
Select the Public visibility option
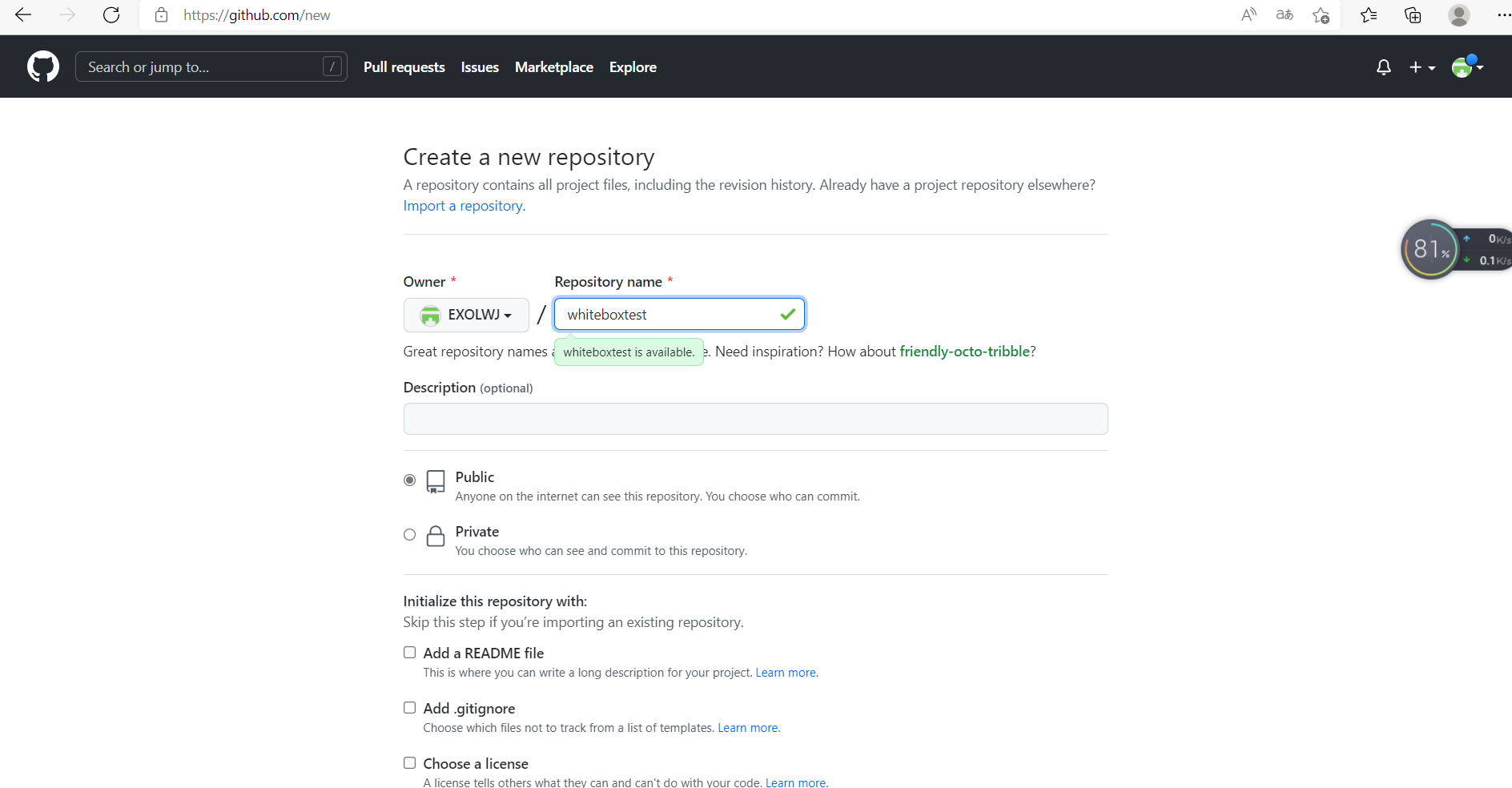[409, 480]
